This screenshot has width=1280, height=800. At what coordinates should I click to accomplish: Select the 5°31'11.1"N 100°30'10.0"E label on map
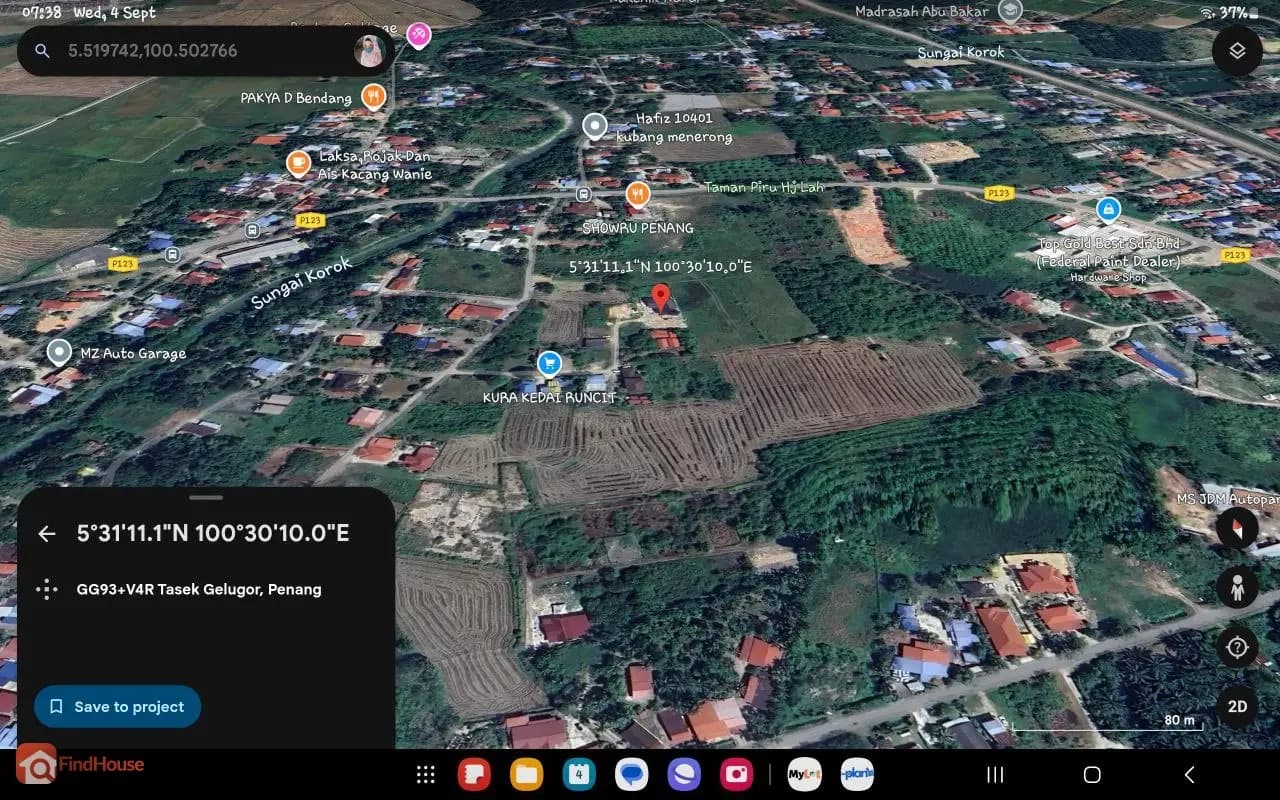[660, 267]
